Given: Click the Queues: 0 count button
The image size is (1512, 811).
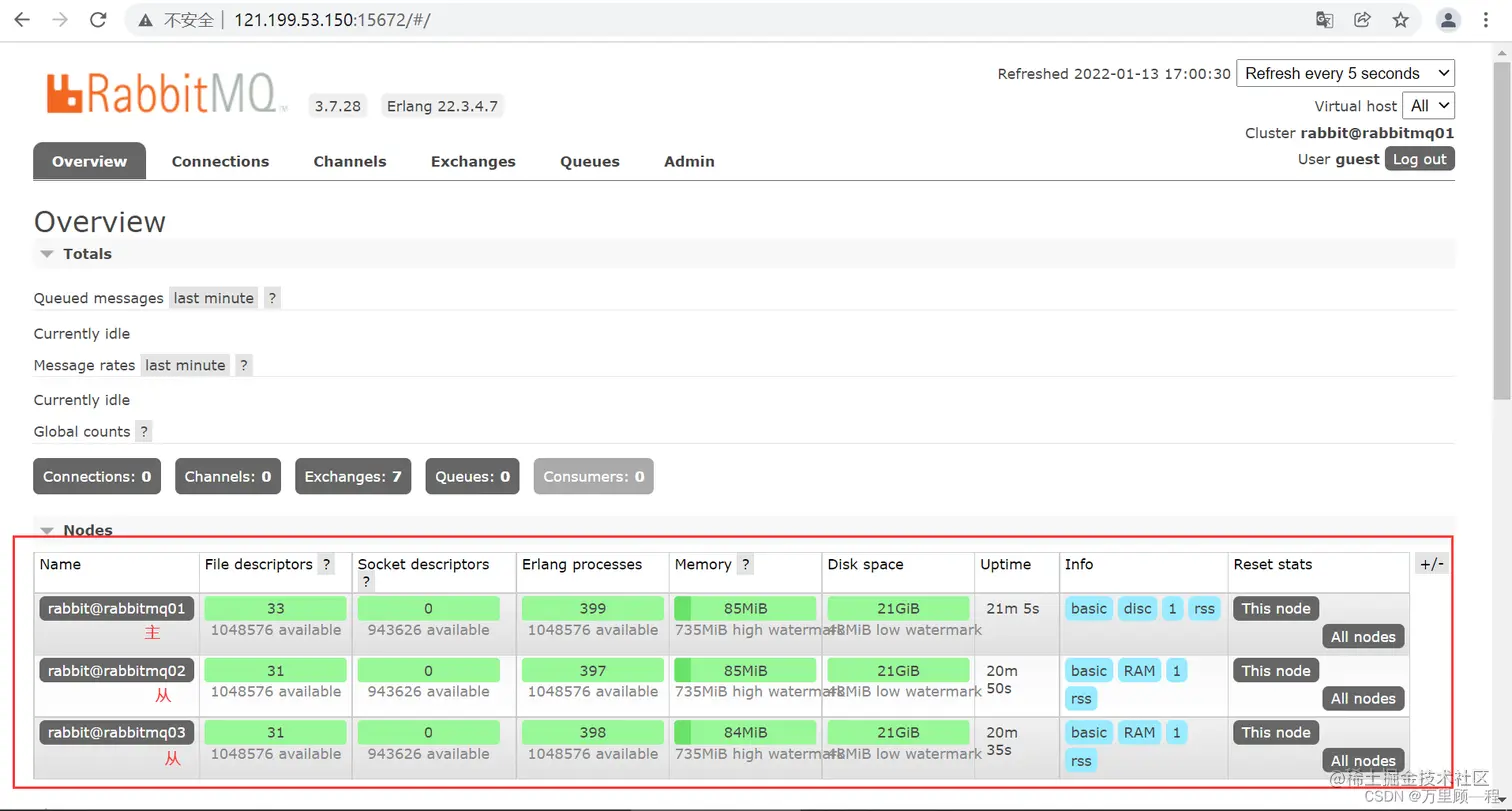Looking at the screenshot, I should (x=472, y=477).
